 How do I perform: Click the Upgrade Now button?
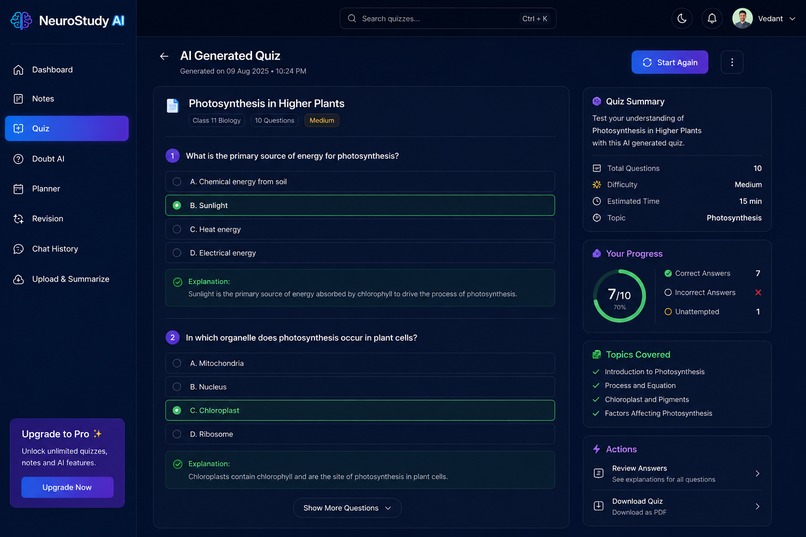67,487
